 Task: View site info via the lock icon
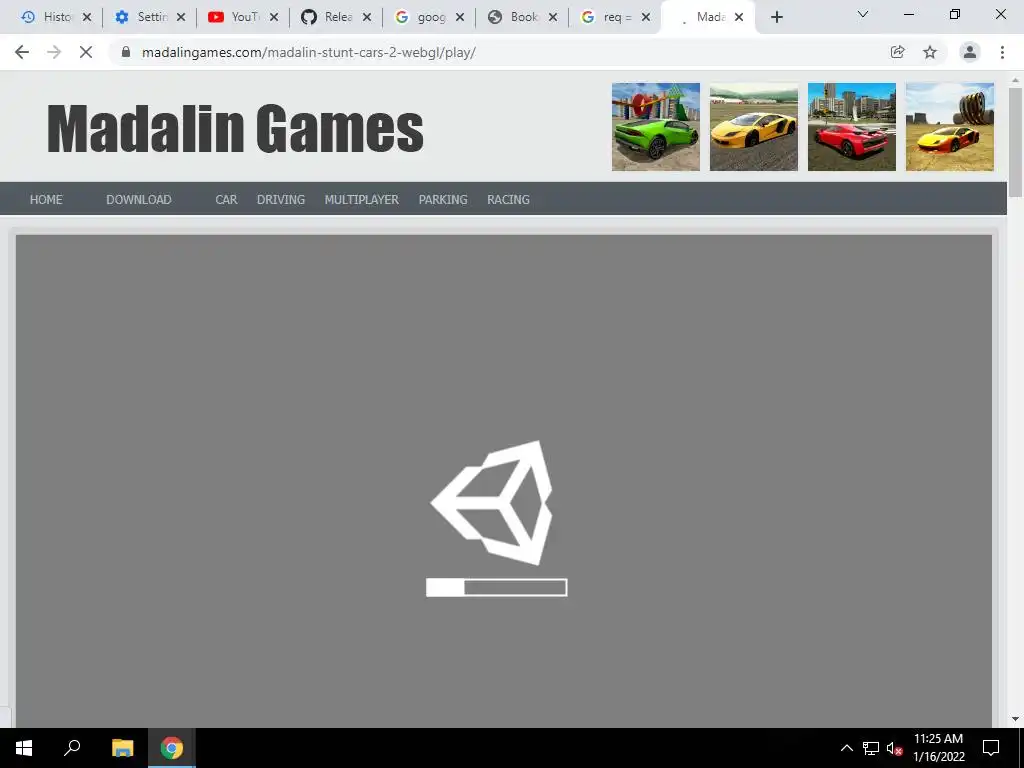point(126,52)
